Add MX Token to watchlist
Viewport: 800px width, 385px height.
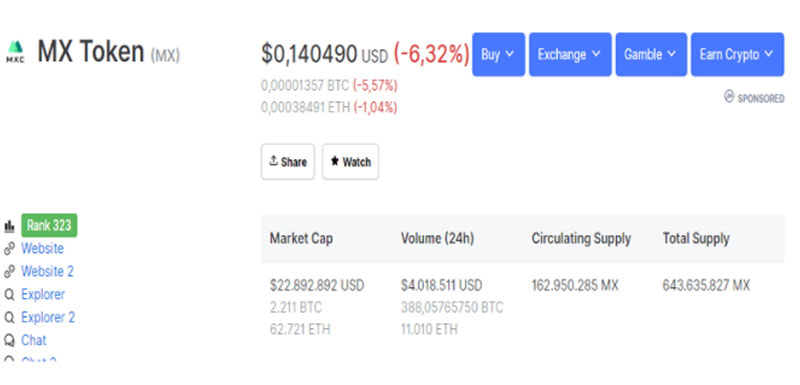(351, 162)
